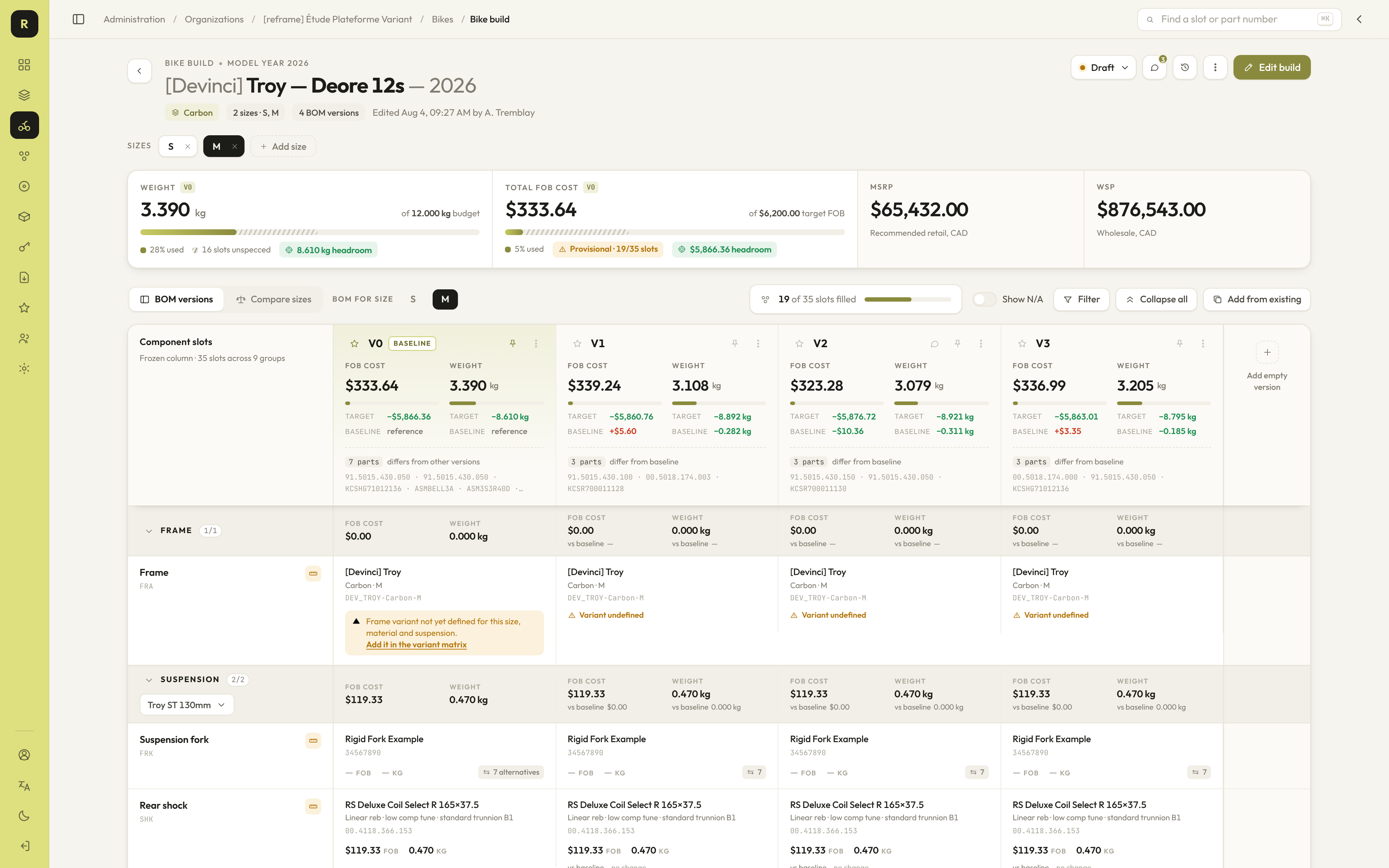Open the Frame slot measurement icon
The image size is (1389, 868).
point(313,573)
